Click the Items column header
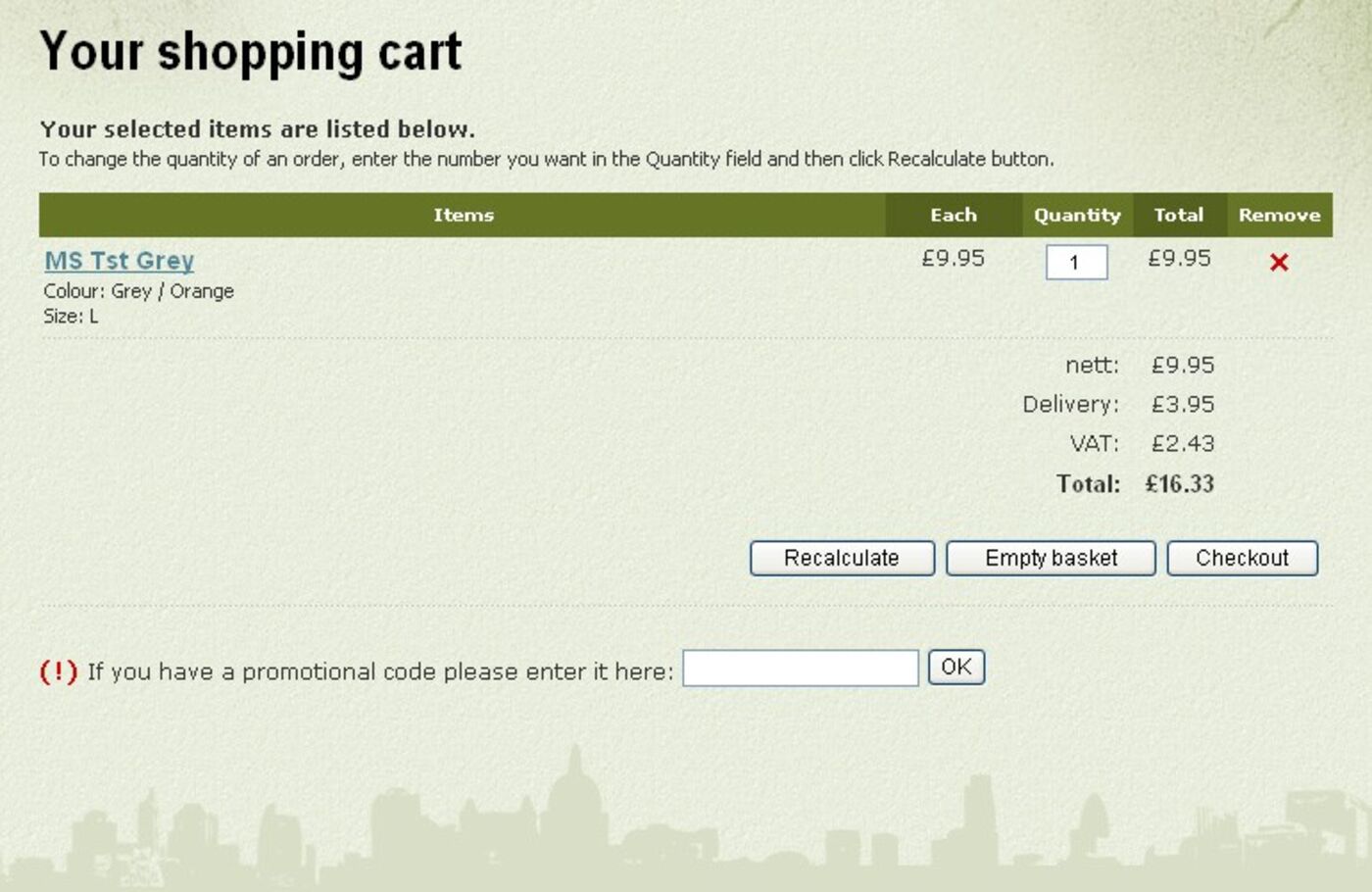 click(x=464, y=215)
